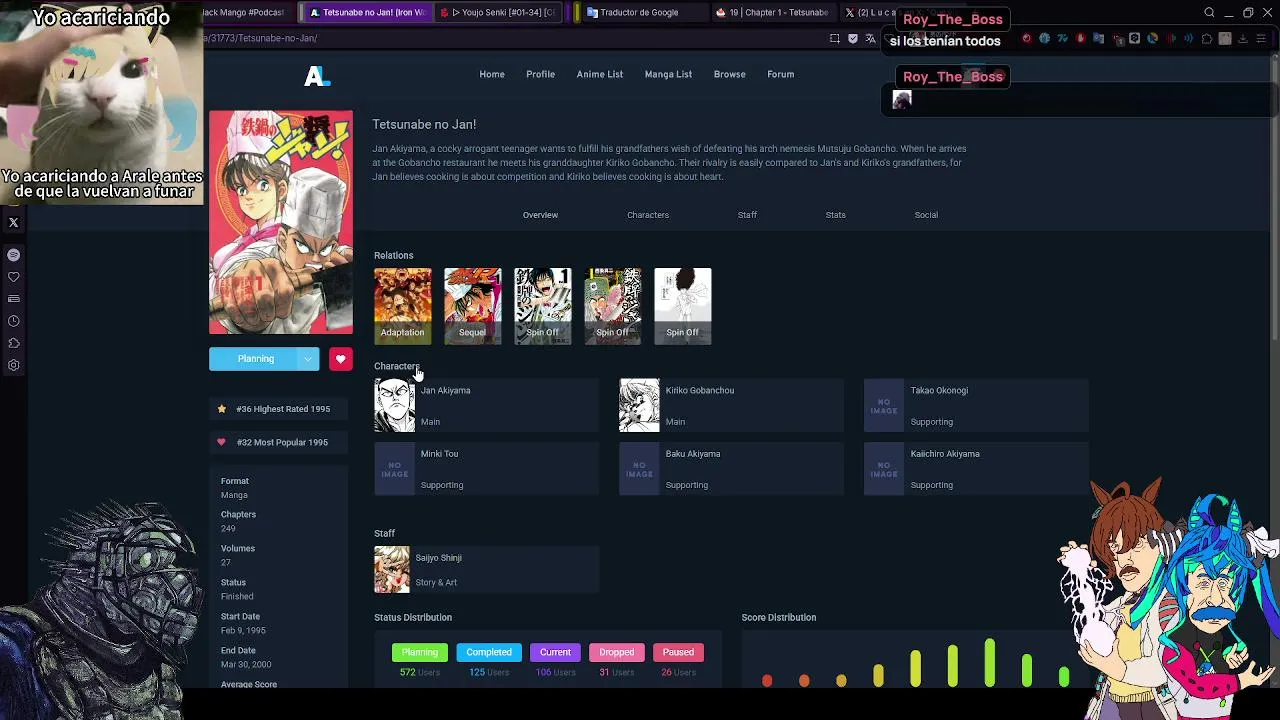Switch to the Stats tab

pos(836,215)
